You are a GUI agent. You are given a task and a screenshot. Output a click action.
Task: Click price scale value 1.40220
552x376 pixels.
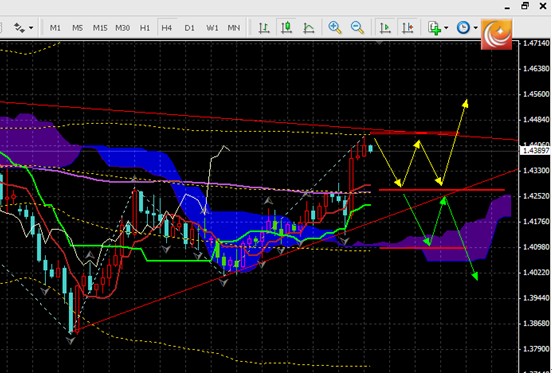click(536, 272)
